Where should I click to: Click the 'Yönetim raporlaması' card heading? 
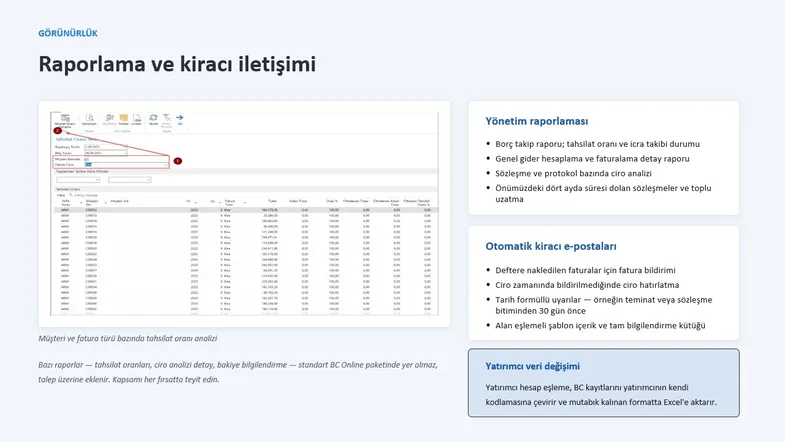coord(537,121)
